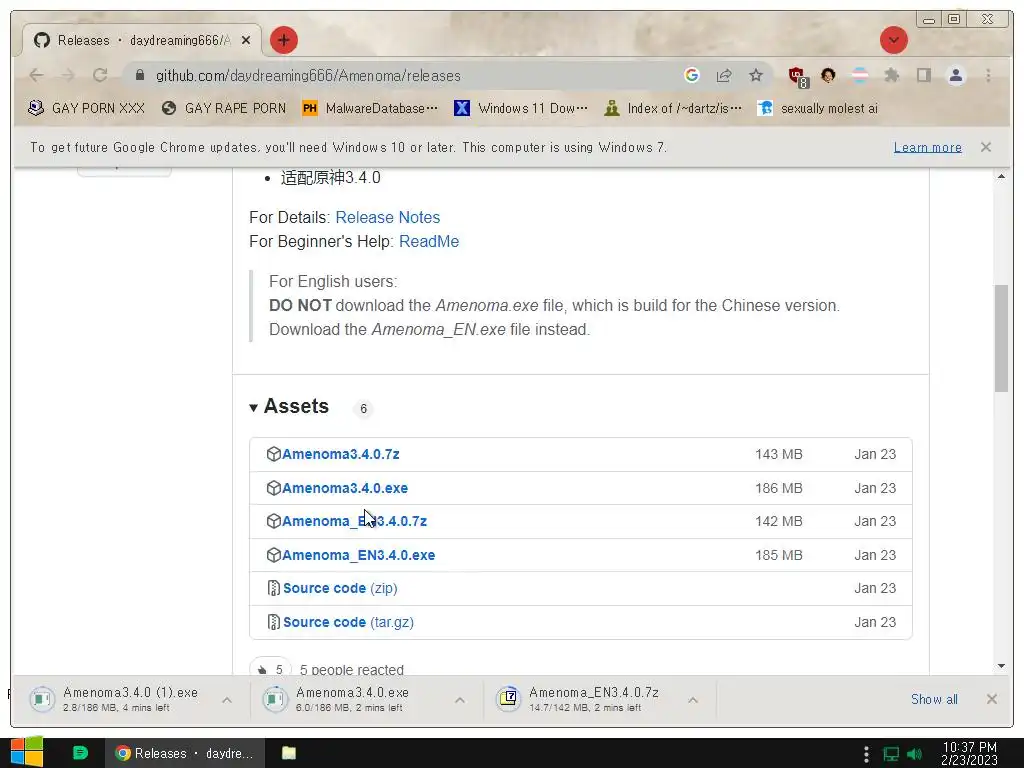1024x768 pixels.
Task: Open the green chat app in taskbar
Action: point(80,753)
